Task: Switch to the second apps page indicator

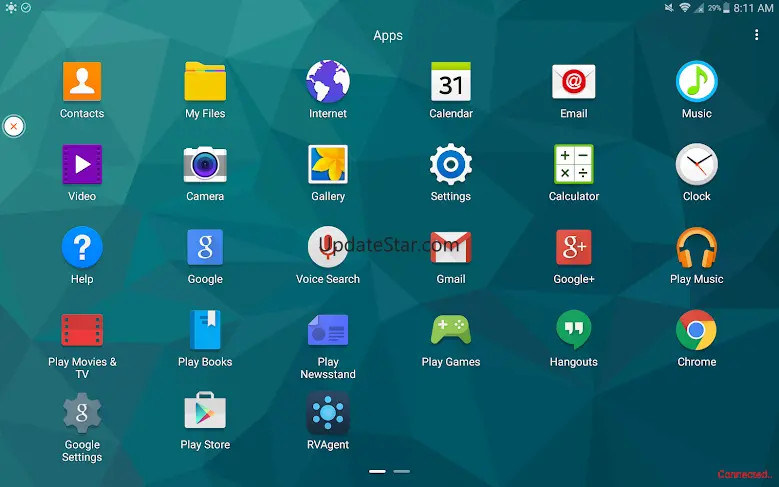Action: pyautogui.click(x=401, y=471)
